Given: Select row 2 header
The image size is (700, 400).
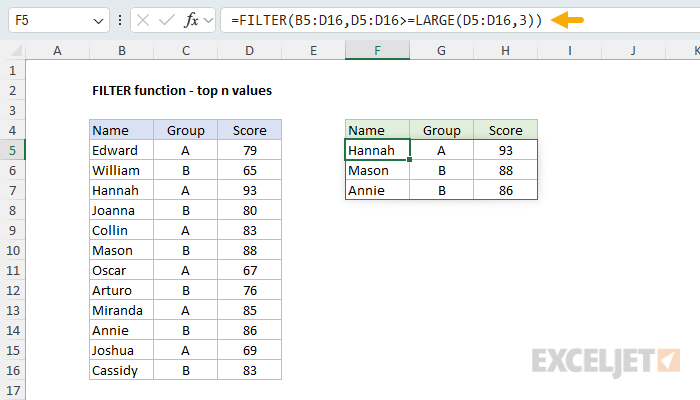Looking at the screenshot, I should coord(12,91).
